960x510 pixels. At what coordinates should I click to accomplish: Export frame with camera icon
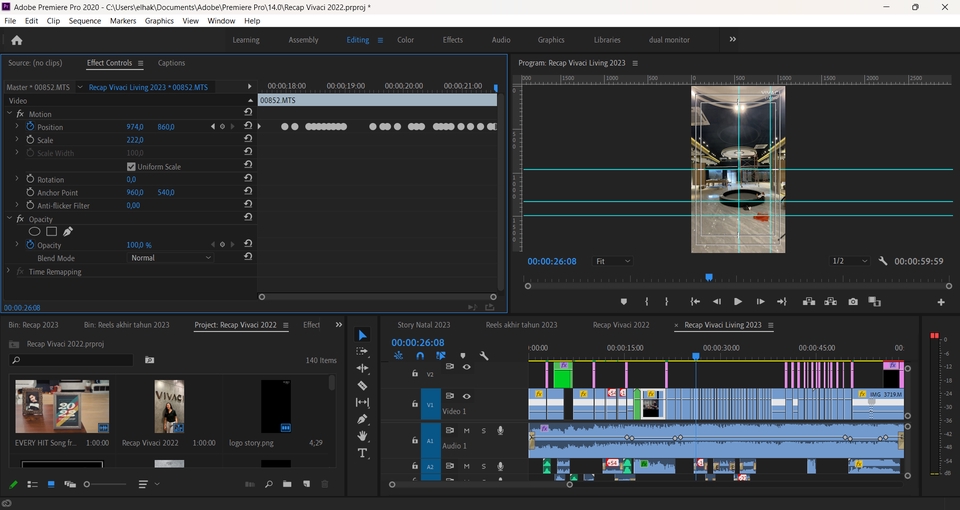[x=853, y=301]
